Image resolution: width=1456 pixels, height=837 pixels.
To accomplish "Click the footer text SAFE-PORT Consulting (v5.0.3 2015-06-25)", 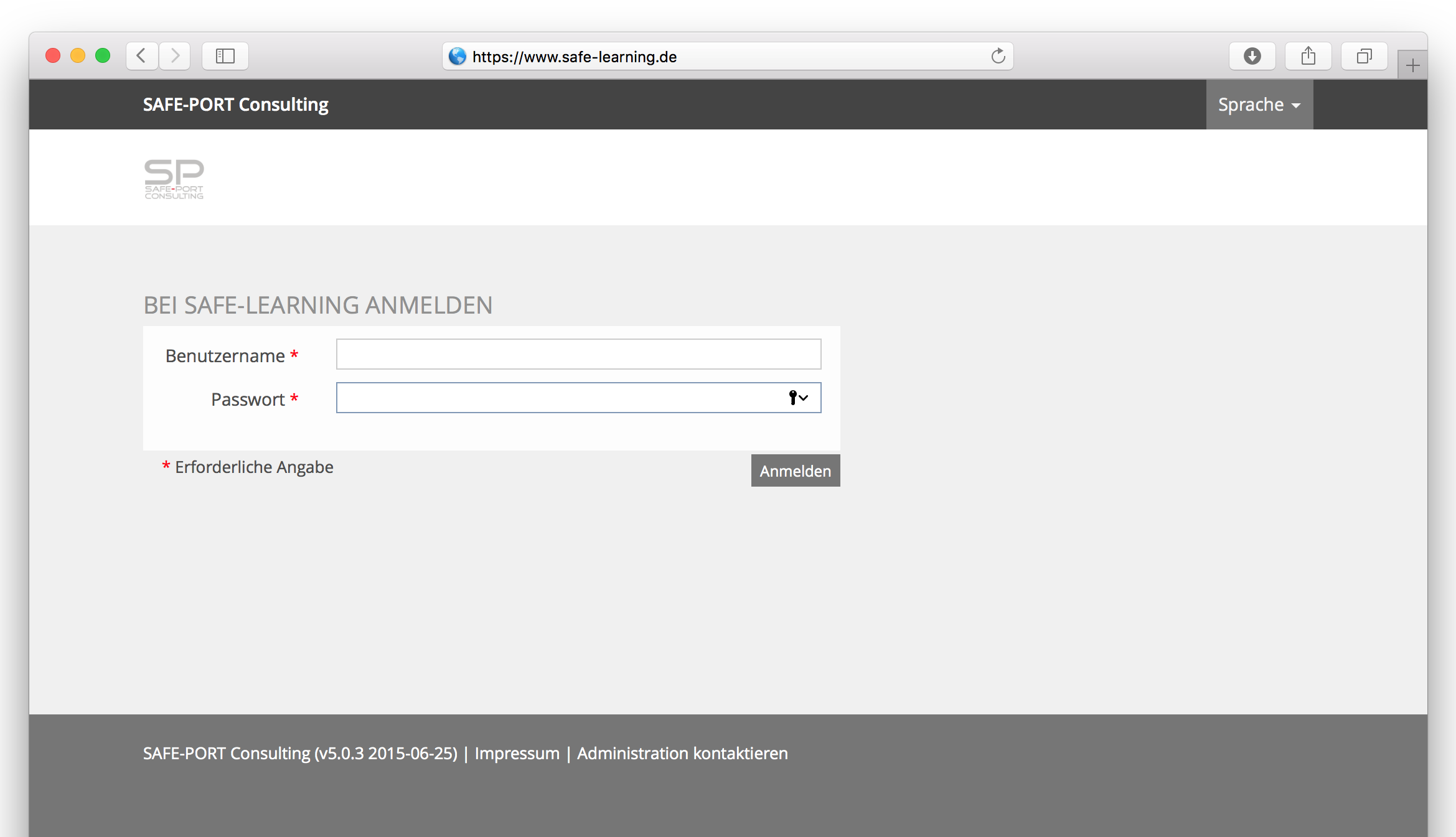I will (x=300, y=754).
